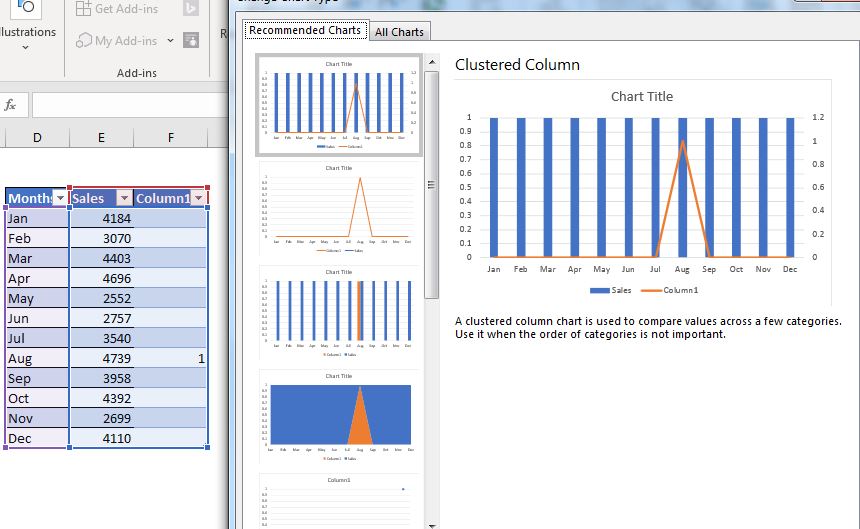Select column E header
The image size is (860, 529).
coord(101,138)
